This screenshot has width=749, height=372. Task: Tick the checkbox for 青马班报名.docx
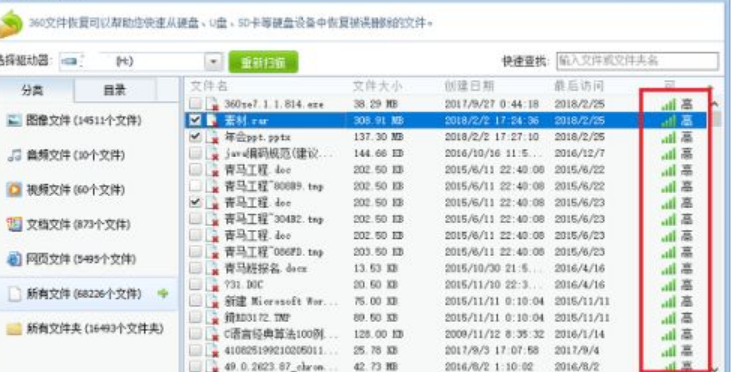[195, 268]
